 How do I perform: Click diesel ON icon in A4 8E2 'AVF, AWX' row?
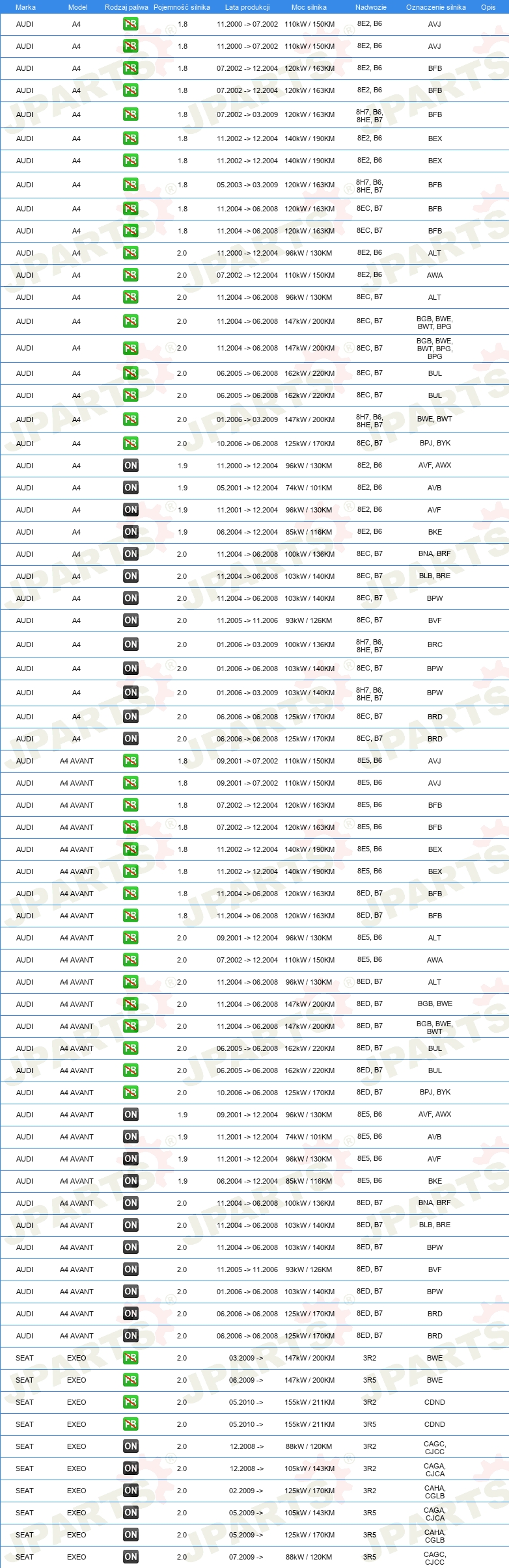(131, 466)
